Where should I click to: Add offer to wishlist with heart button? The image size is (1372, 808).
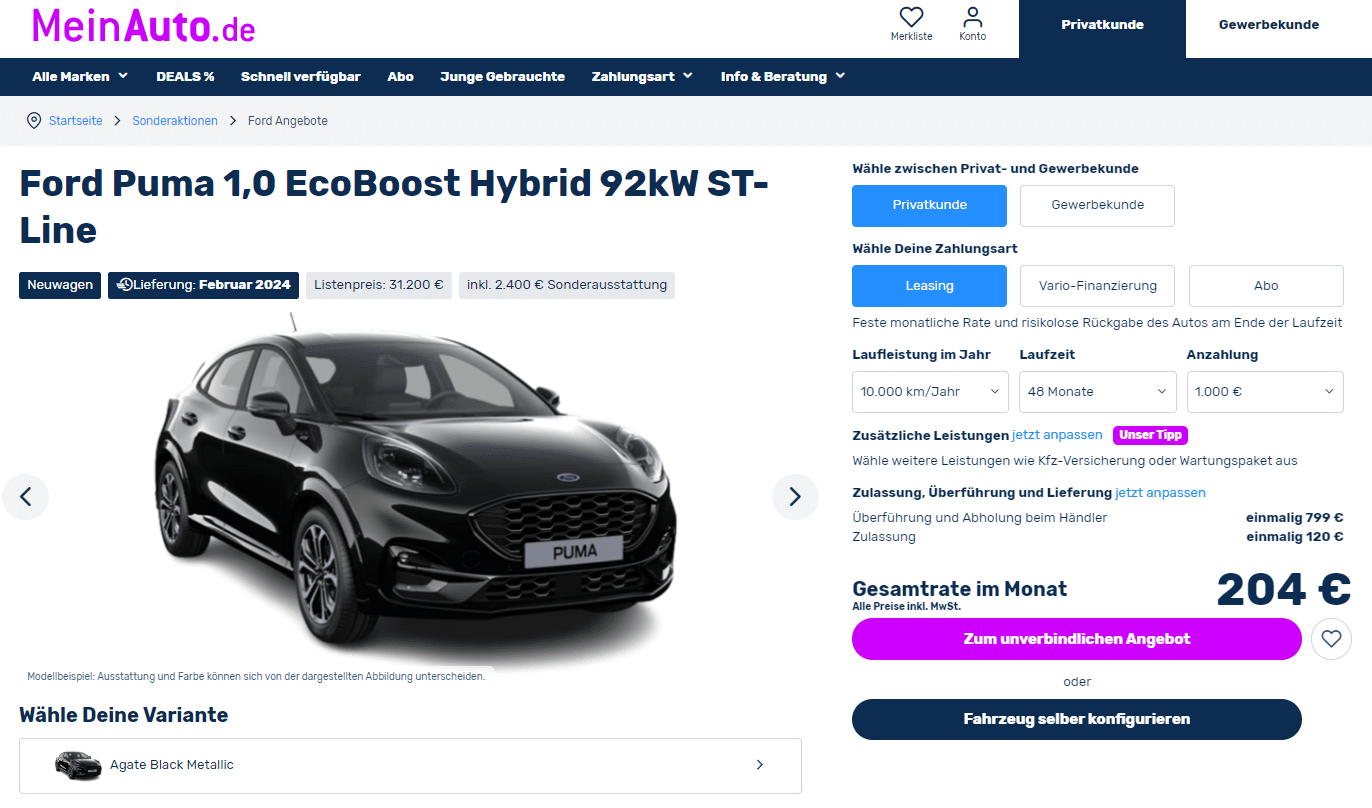coord(1330,639)
